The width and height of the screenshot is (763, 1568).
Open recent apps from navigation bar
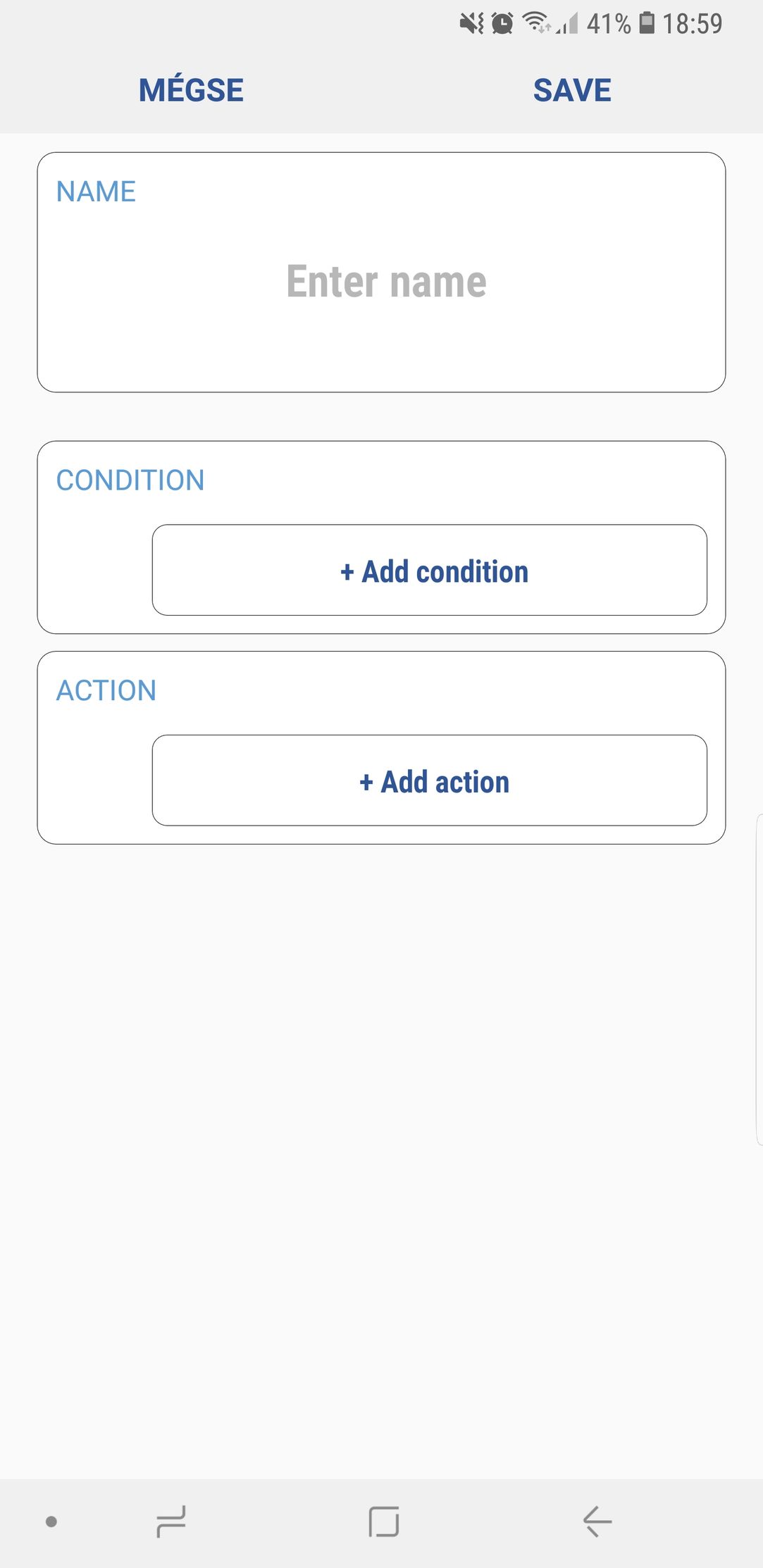tap(171, 1522)
